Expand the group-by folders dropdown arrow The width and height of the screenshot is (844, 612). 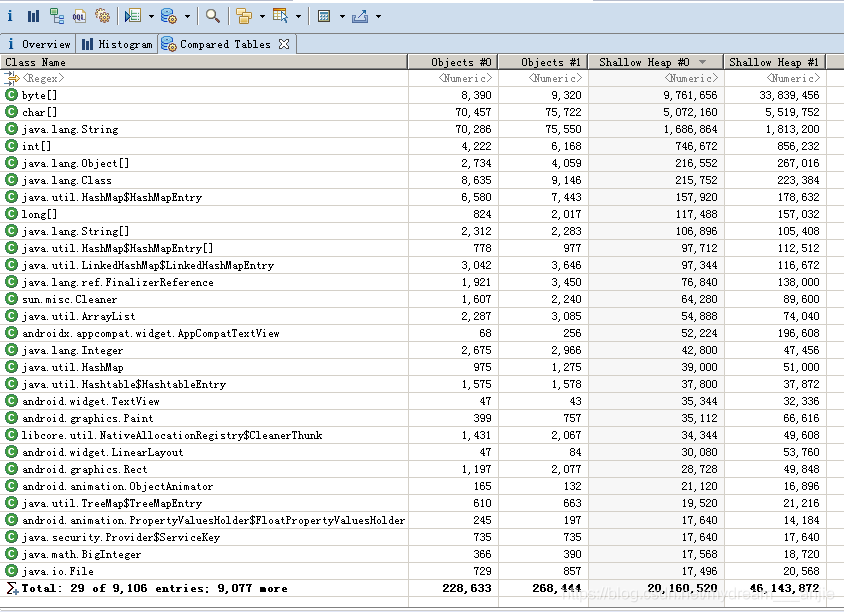coord(262,17)
